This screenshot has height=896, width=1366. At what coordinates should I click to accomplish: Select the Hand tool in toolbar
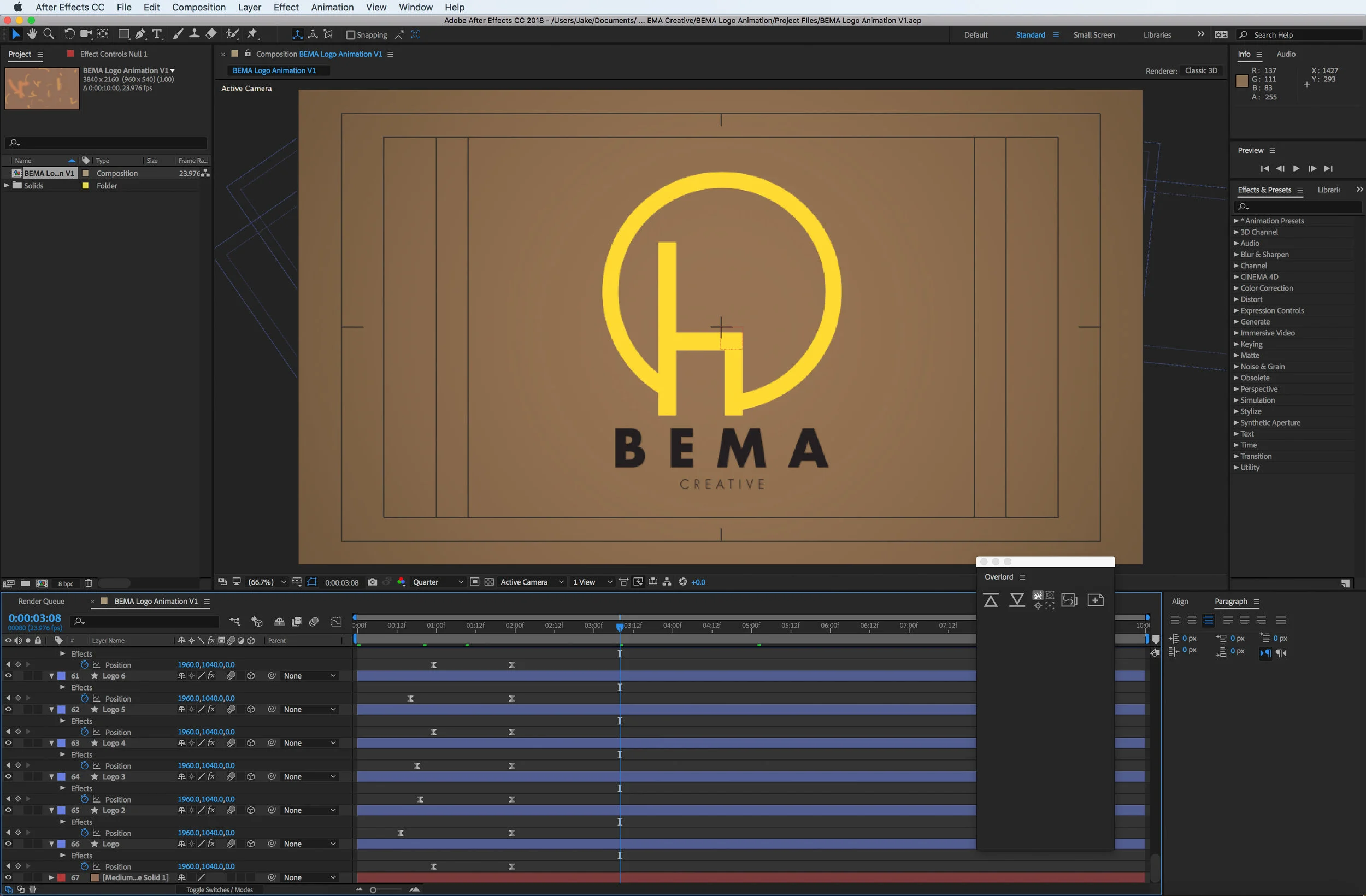pyautogui.click(x=32, y=34)
